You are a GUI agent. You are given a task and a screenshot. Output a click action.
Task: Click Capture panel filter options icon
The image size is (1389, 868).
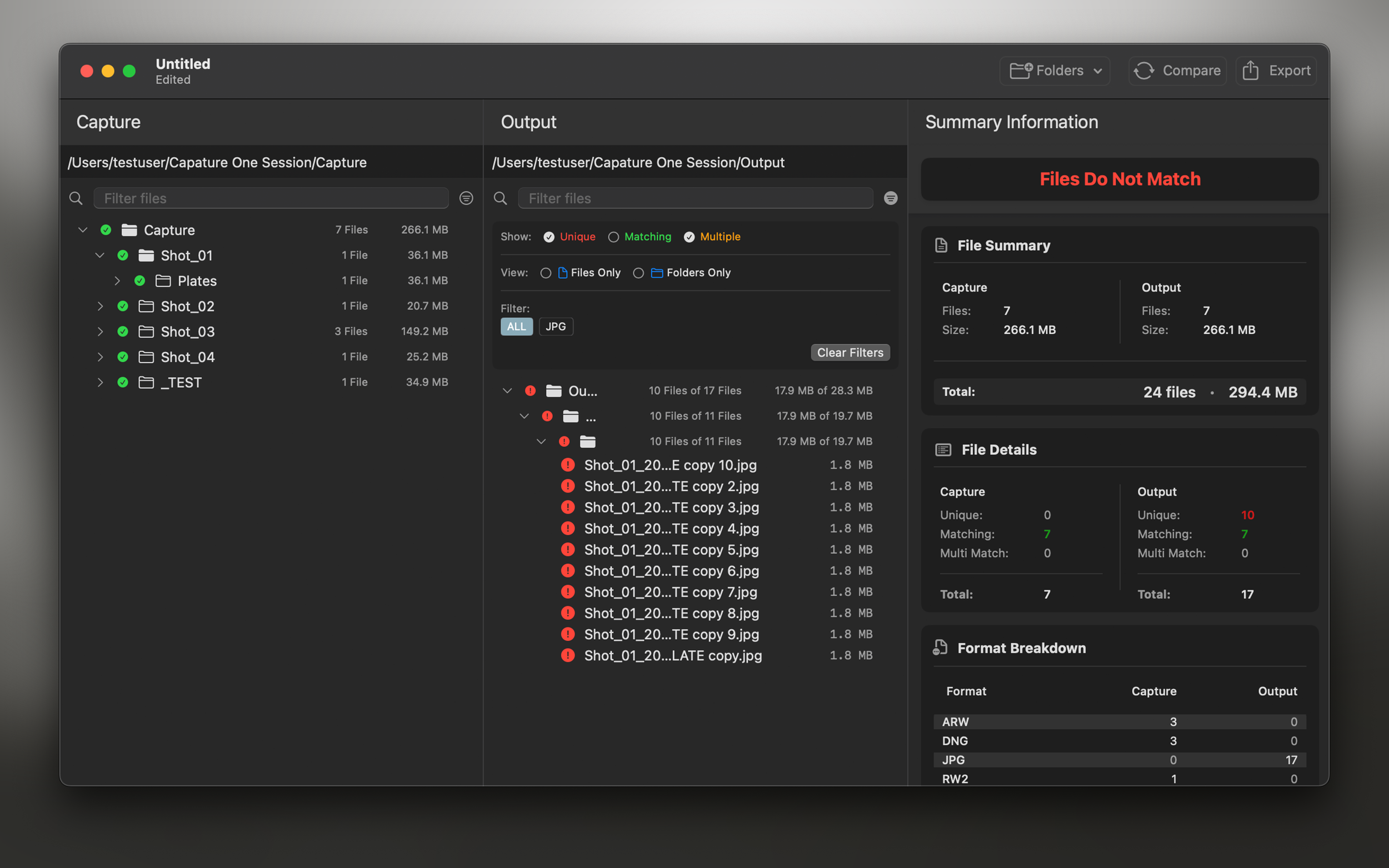point(466,198)
